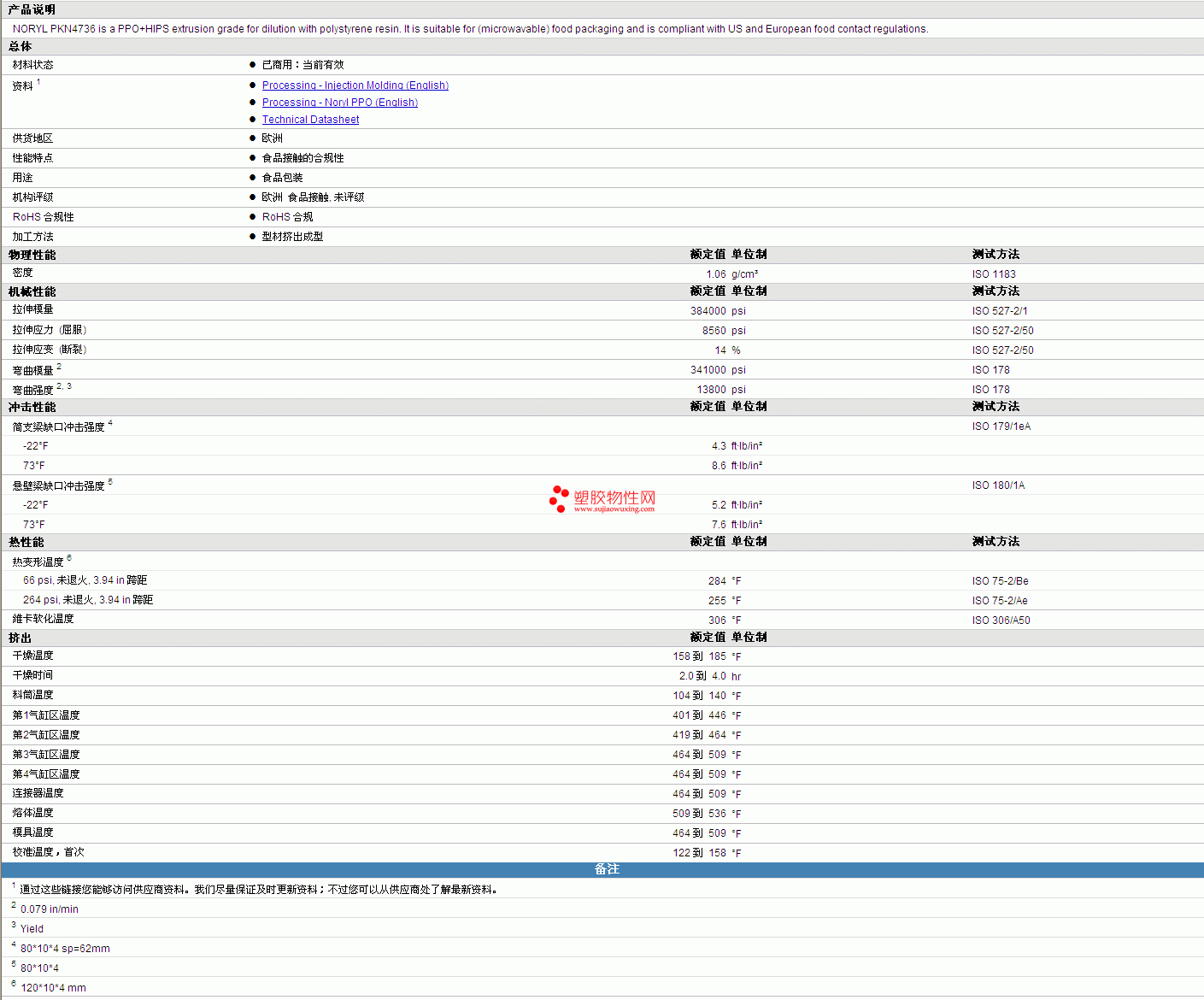The image size is (1204, 1000).
Task: Select ISO 306/A50 test method
Action: tap(1001, 621)
